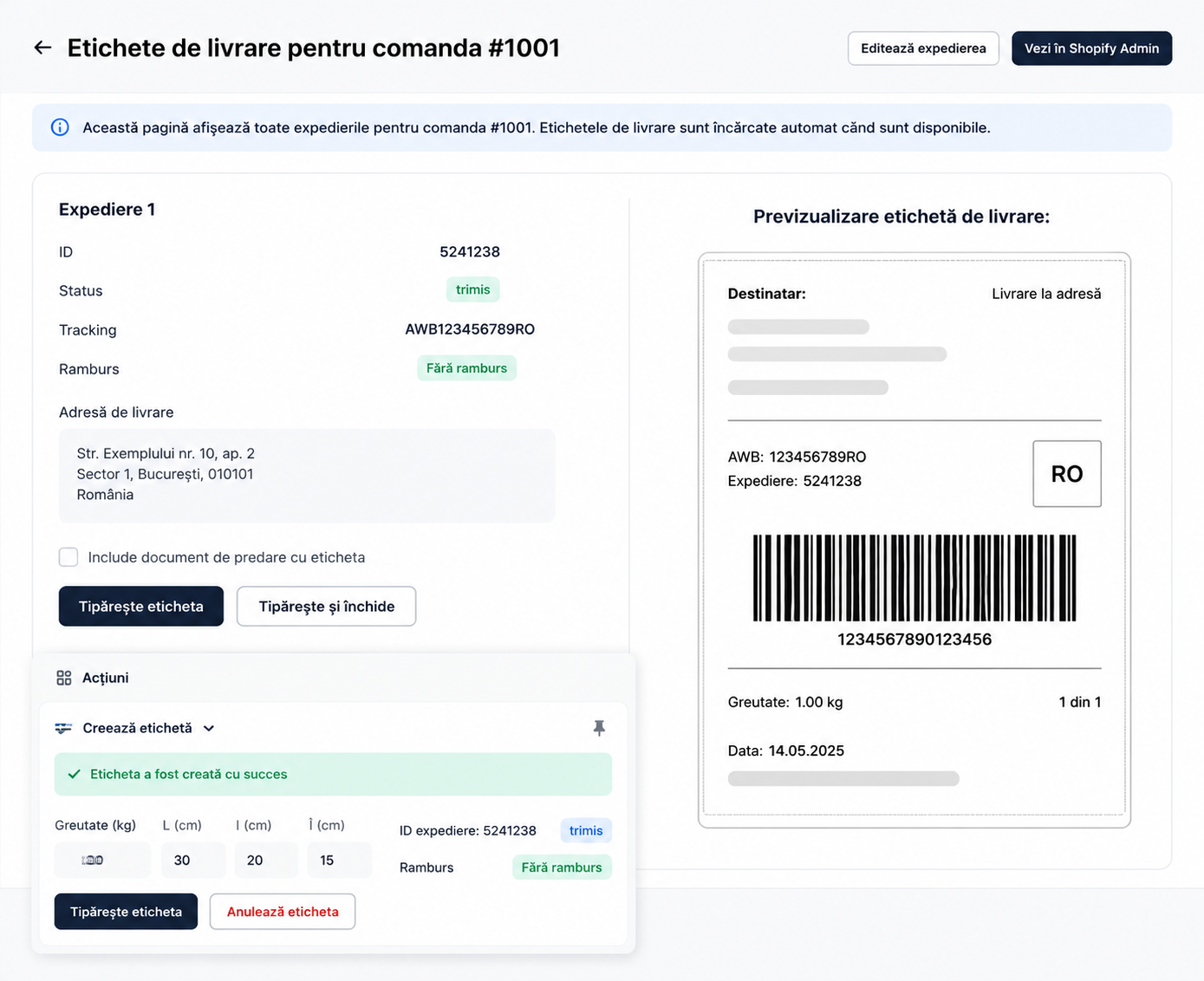1204x981 pixels.
Task: Click tracking number AWB123456789RO
Action: coord(470,329)
